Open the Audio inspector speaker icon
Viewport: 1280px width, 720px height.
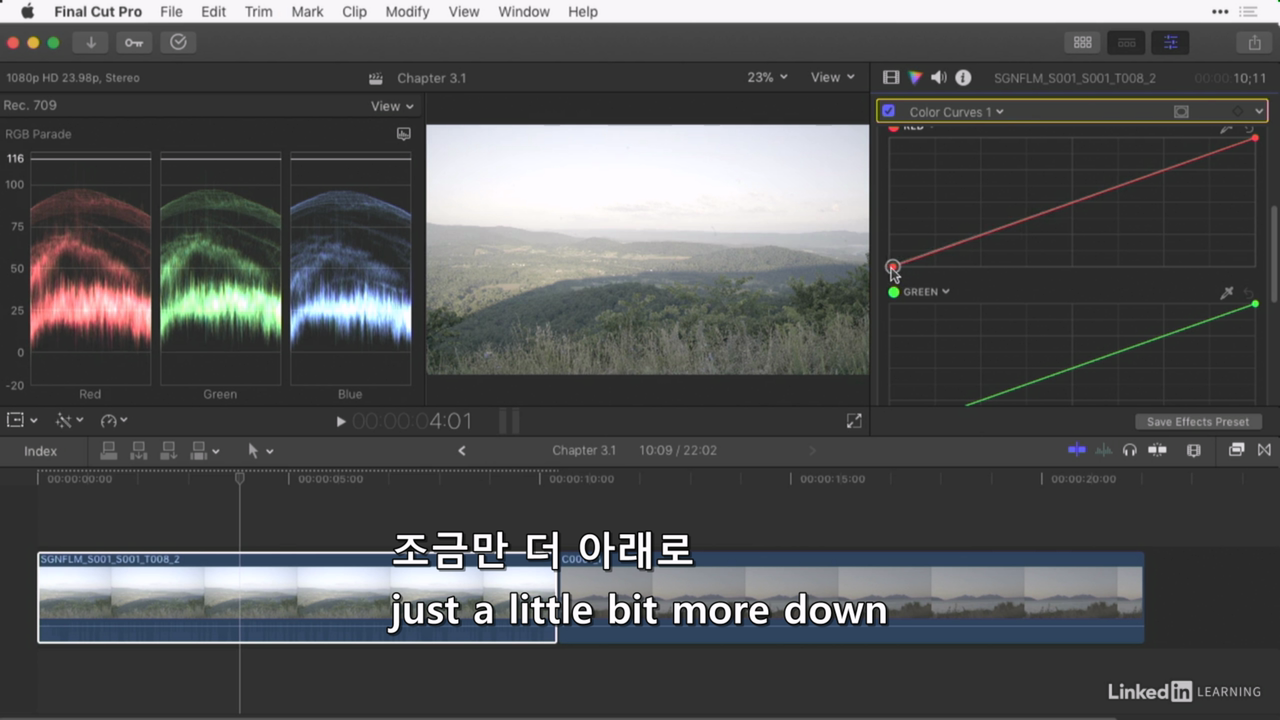938,77
